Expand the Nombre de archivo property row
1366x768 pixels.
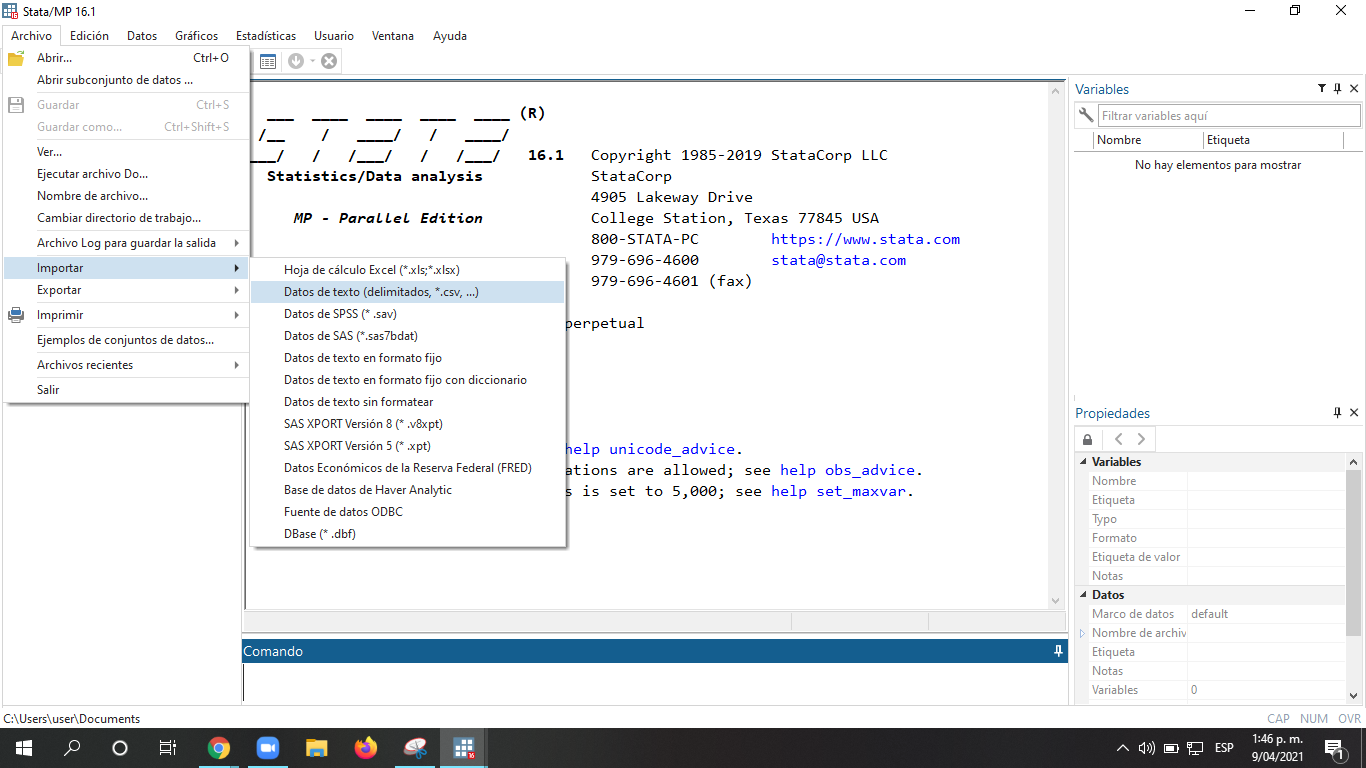[1082, 633]
